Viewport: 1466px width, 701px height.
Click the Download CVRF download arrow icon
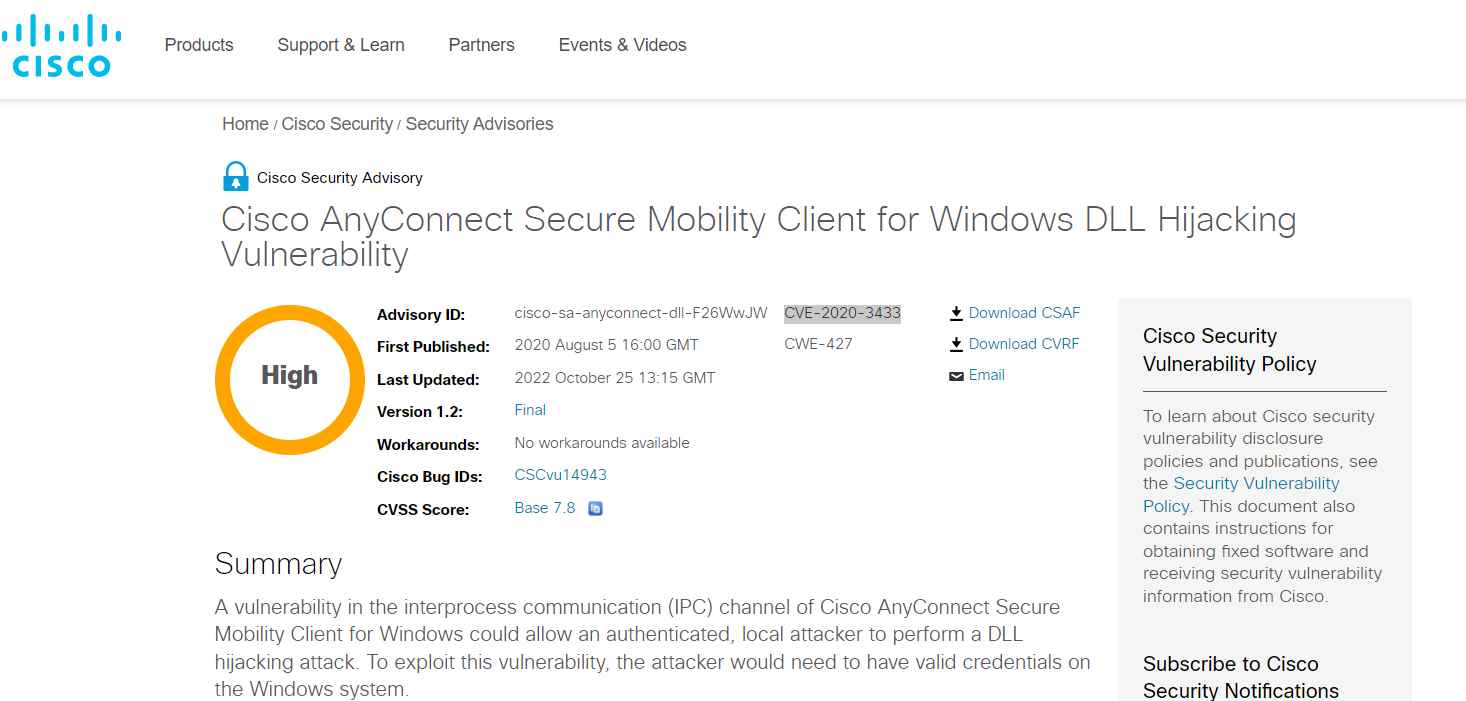[956, 343]
